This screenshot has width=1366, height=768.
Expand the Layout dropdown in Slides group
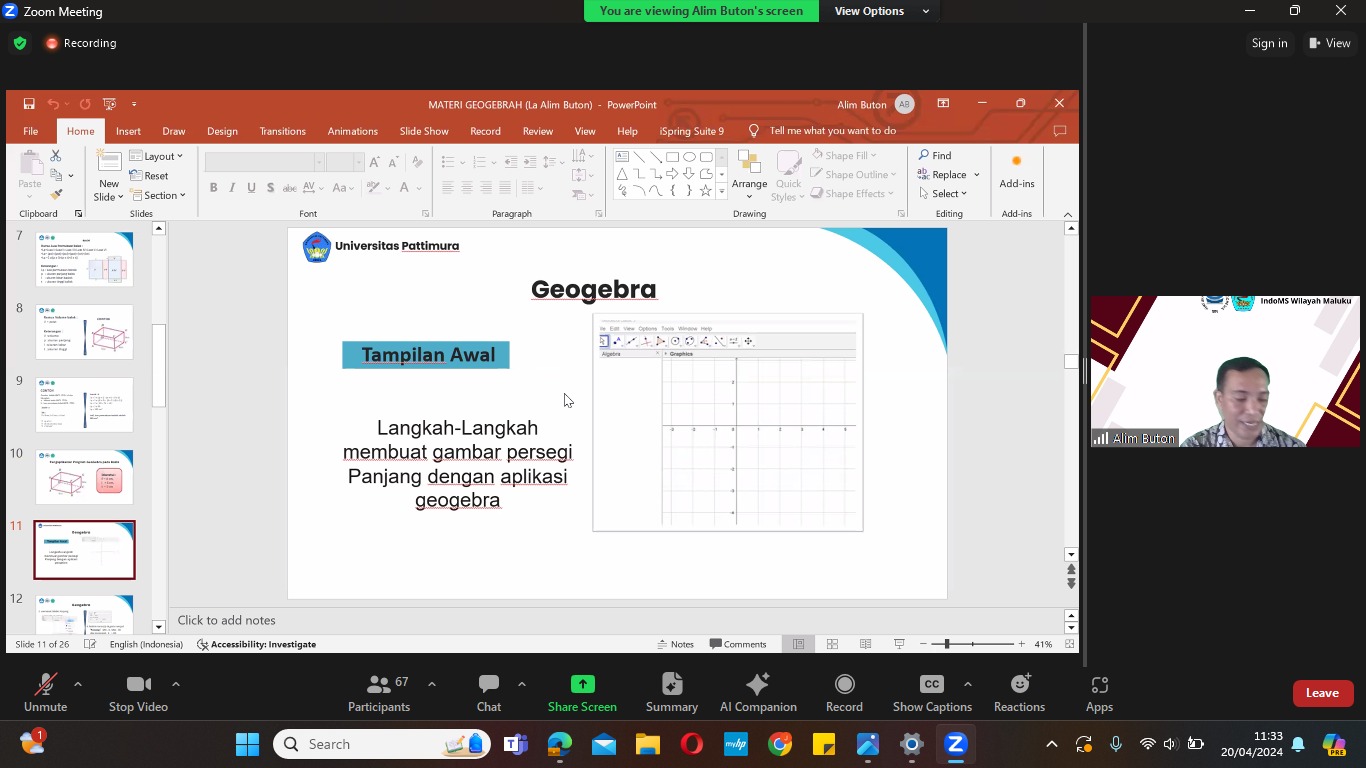[x=156, y=156]
